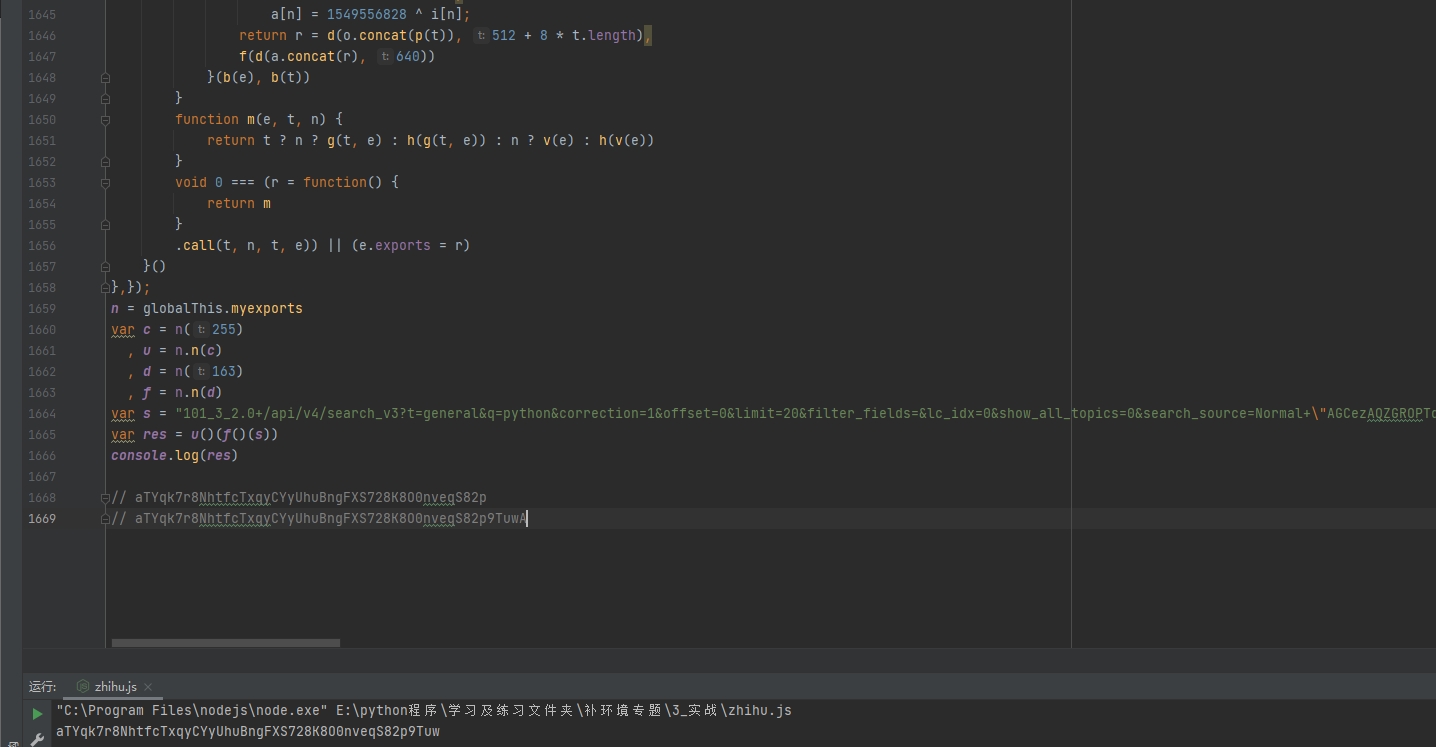The width and height of the screenshot is (1436, 747).
Task: Click 'globalThis' on line 1659
Action: tap(183, 308)
